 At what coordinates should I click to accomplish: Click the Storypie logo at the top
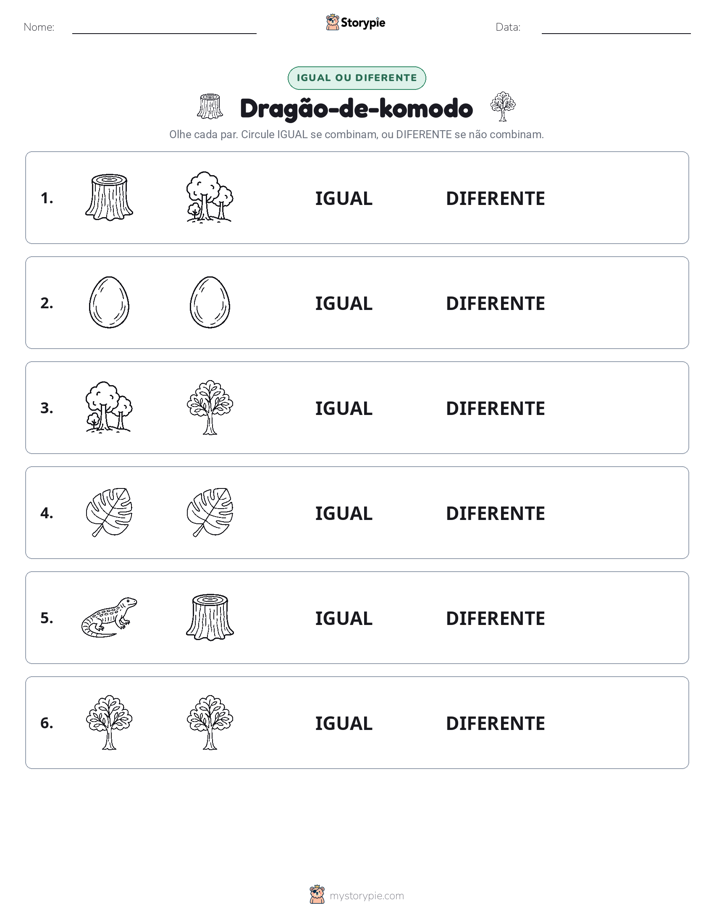355,22
